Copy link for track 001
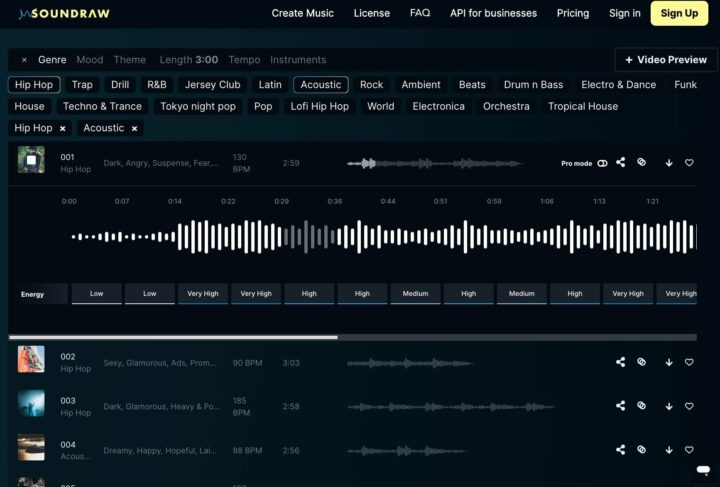The image size is (720, 487). coord(642,162)
